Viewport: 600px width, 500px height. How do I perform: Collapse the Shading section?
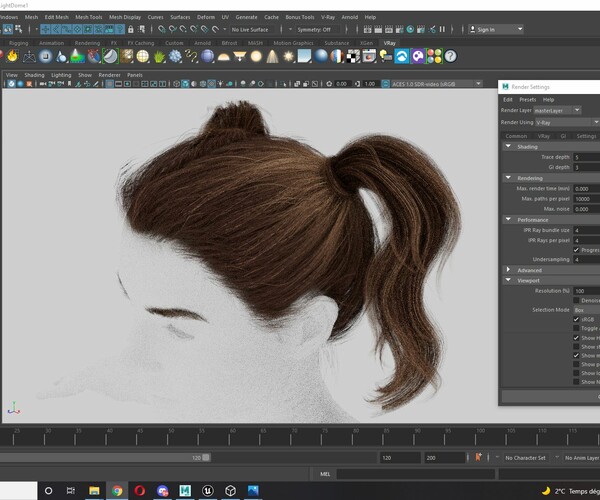[509, 146]
